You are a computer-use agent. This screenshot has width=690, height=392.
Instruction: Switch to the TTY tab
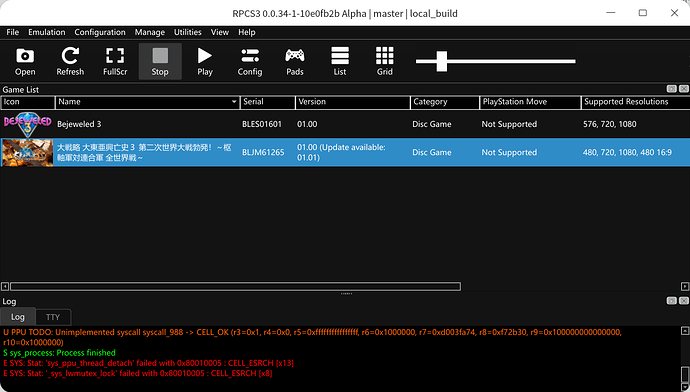tap(53, 317)
